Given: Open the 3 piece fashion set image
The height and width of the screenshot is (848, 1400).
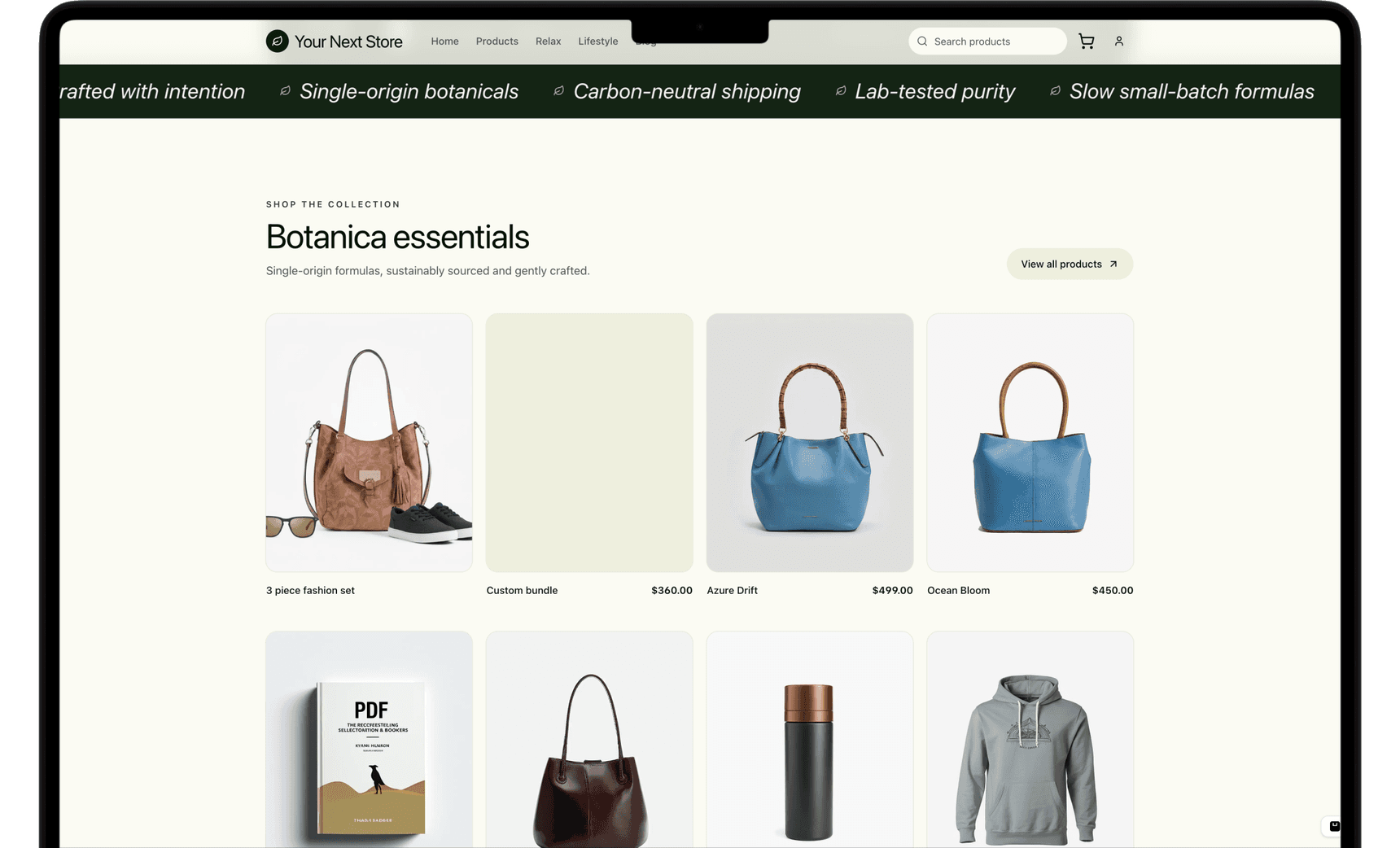Looking at the screenshot, I should pos(369,443).
